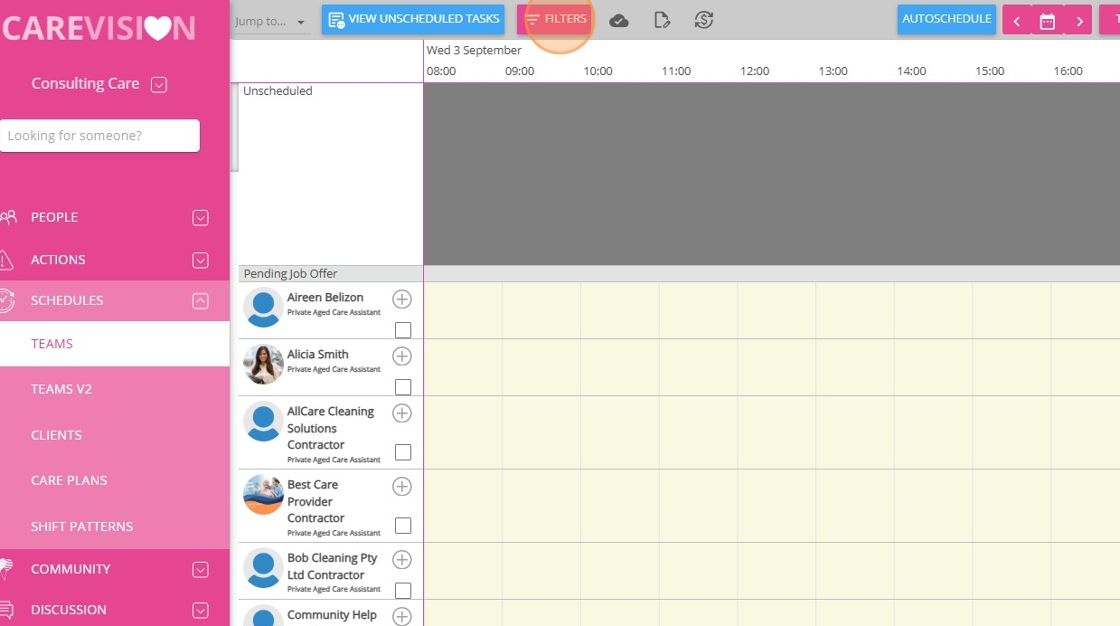Viewport: 1120px width, 626px height.
Task: Click plus icon for Best Care Provider
Action: 402,487
